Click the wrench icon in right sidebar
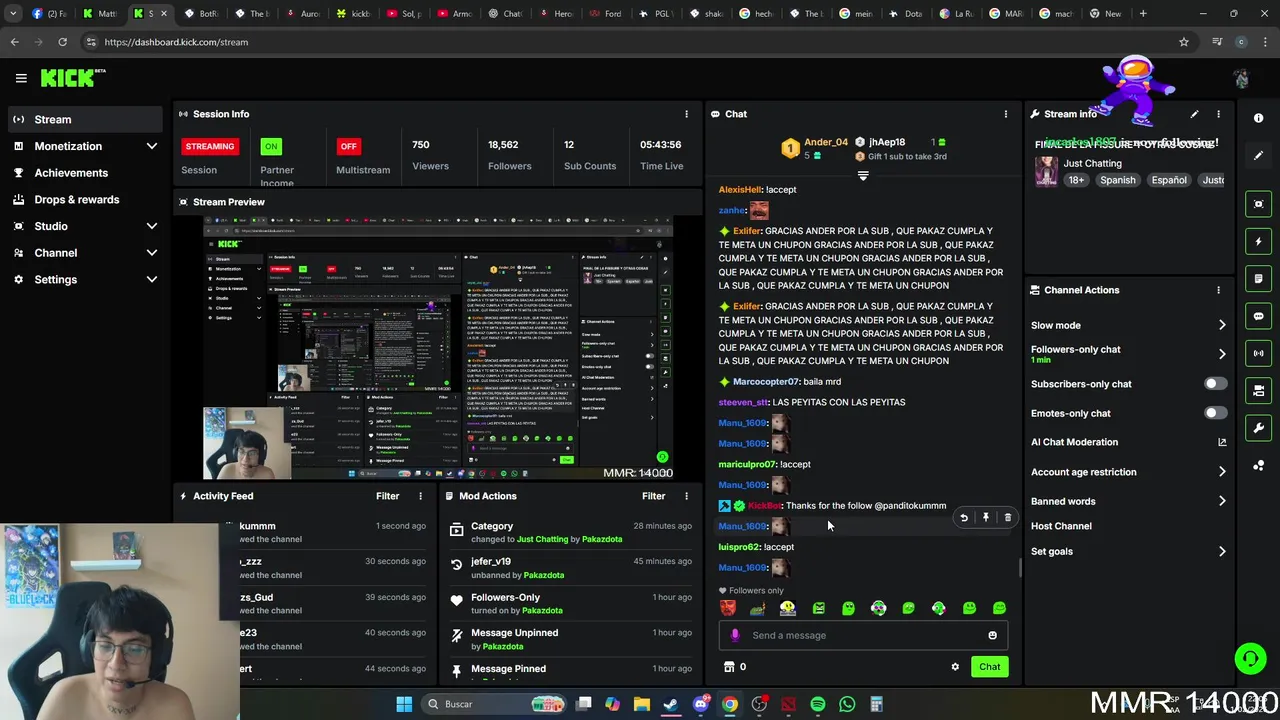The height and width of the screenshot is (720, 1280). (1259, 428)
